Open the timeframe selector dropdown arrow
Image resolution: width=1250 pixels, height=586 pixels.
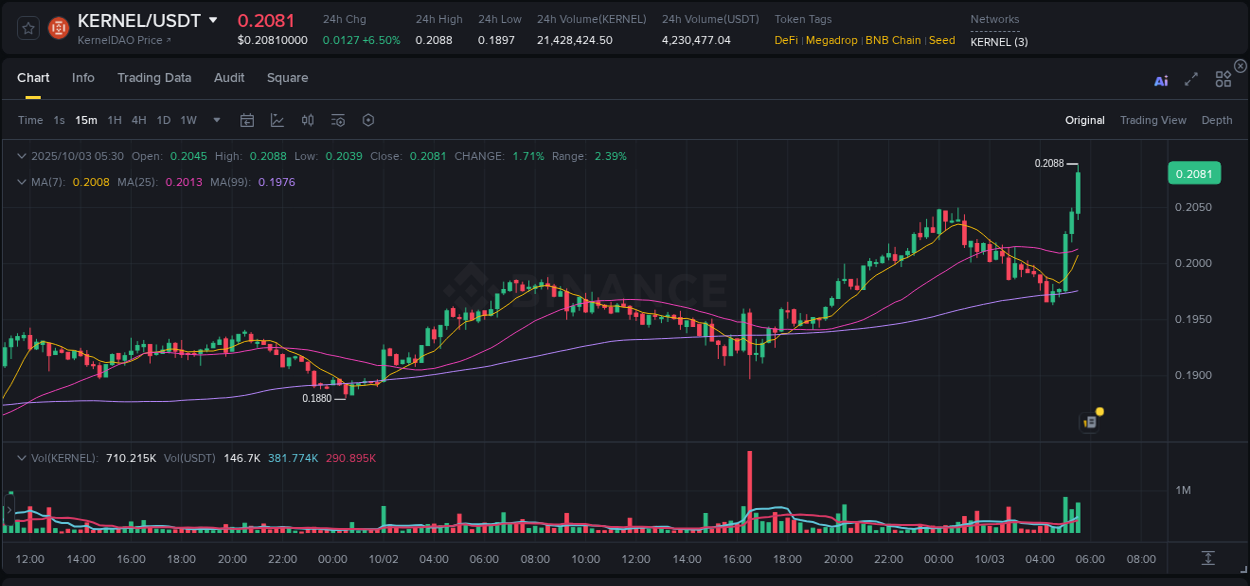point(215,120)
